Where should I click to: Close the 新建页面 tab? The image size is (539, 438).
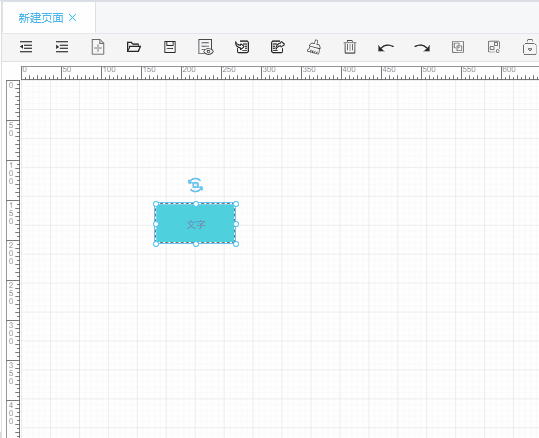click(x=73, y=18)
